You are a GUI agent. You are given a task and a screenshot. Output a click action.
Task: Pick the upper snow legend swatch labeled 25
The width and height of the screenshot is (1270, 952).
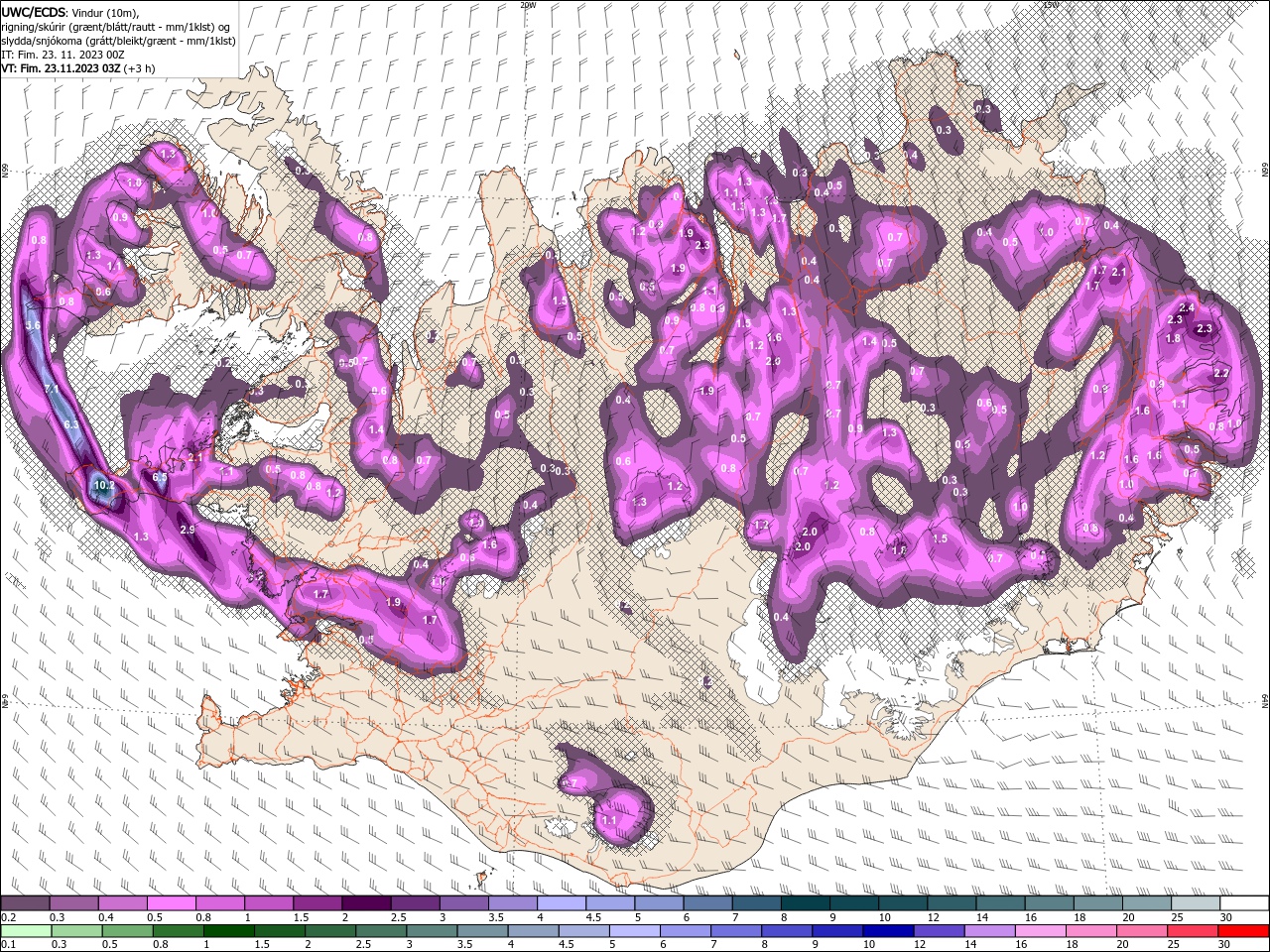(1195, 903)
